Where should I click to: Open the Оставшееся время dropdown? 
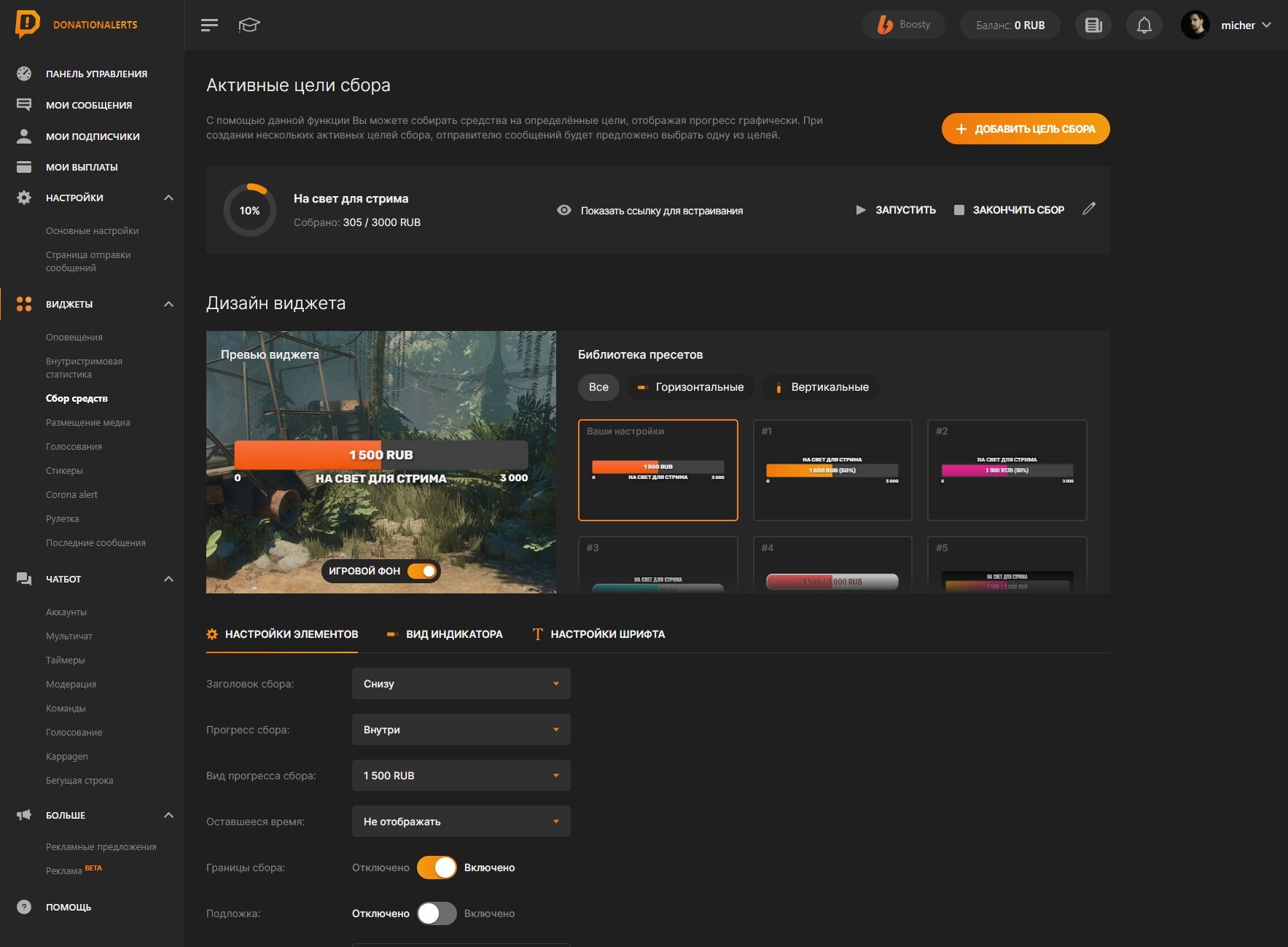point(461,822)
